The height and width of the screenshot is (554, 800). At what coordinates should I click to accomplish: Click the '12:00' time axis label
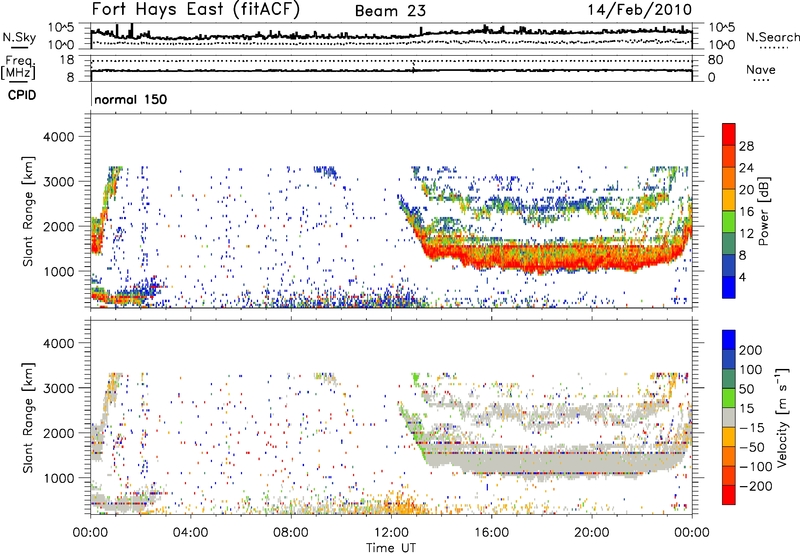391,533
